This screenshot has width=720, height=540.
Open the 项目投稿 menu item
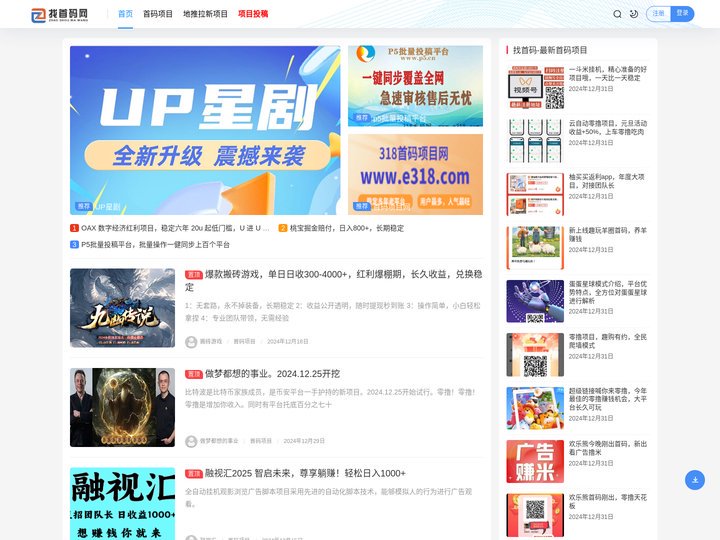(x=253, y=14)
